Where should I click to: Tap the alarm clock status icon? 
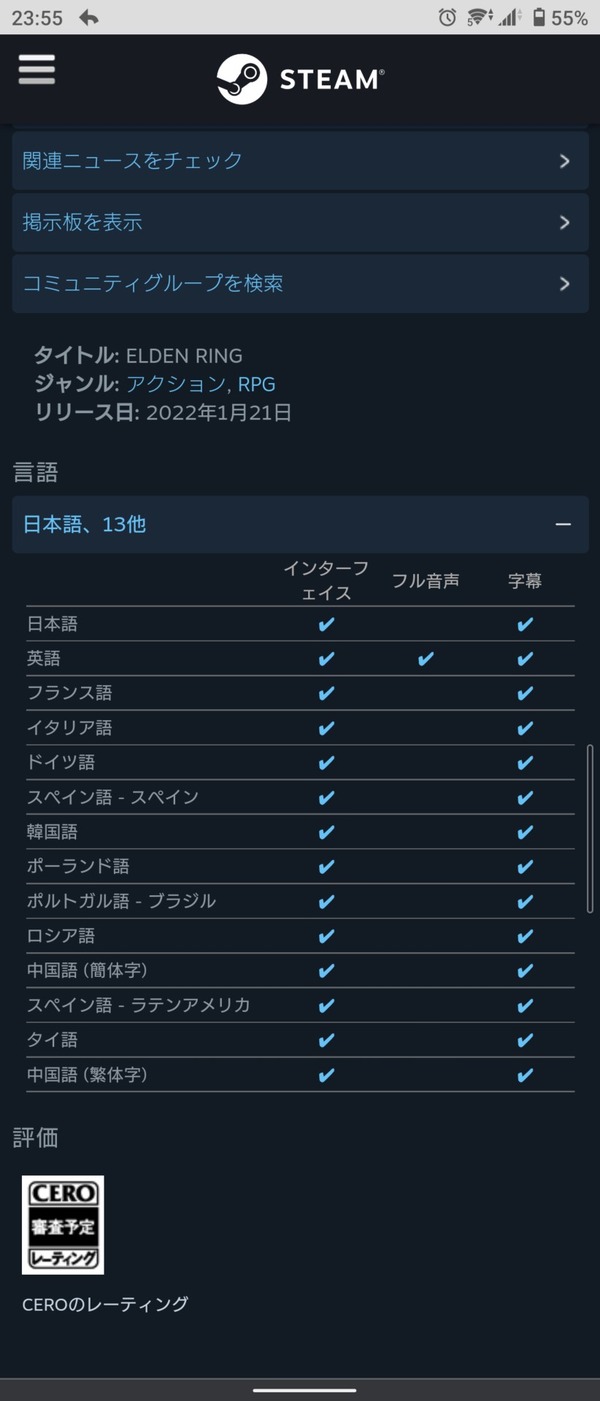click(x=447, y=17)
